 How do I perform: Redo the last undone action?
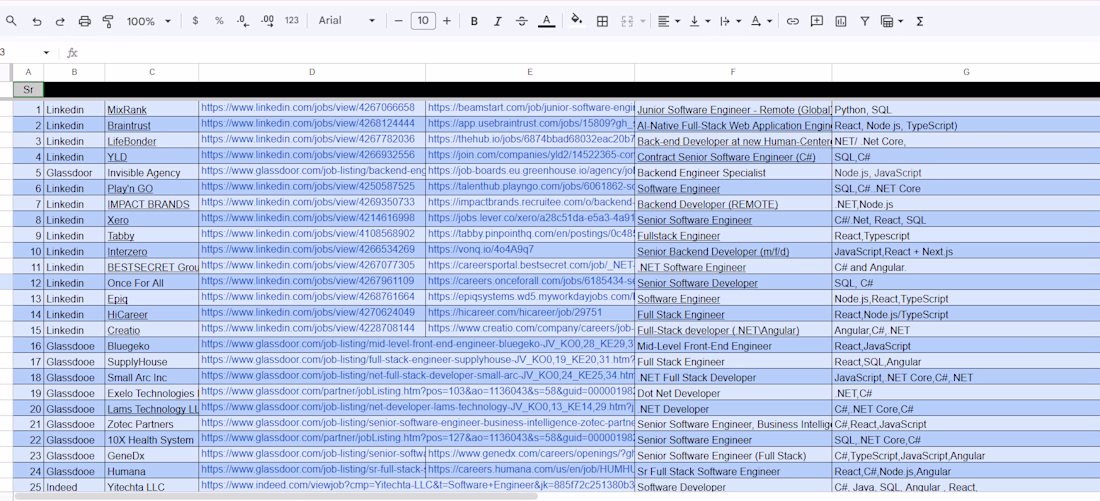point(60,21)
